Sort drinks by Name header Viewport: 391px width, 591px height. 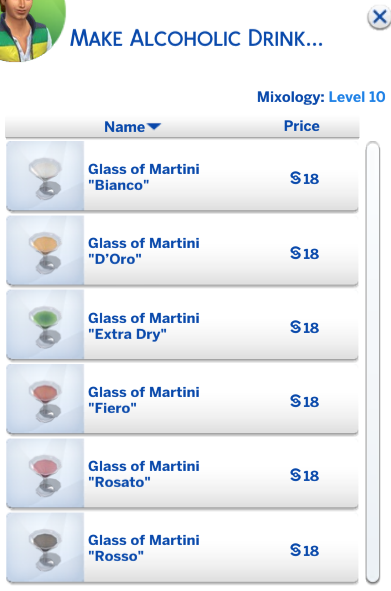124,127
